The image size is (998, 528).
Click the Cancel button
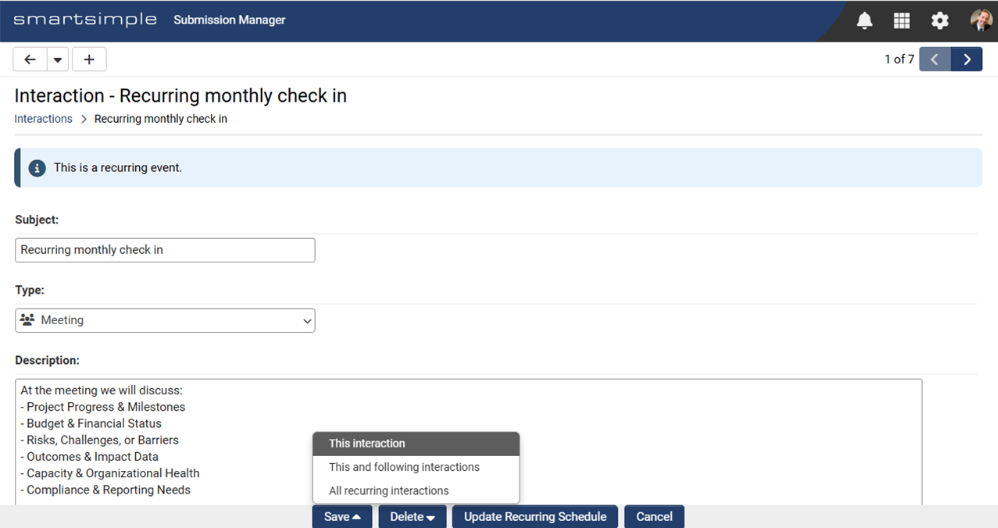[654, 517]
